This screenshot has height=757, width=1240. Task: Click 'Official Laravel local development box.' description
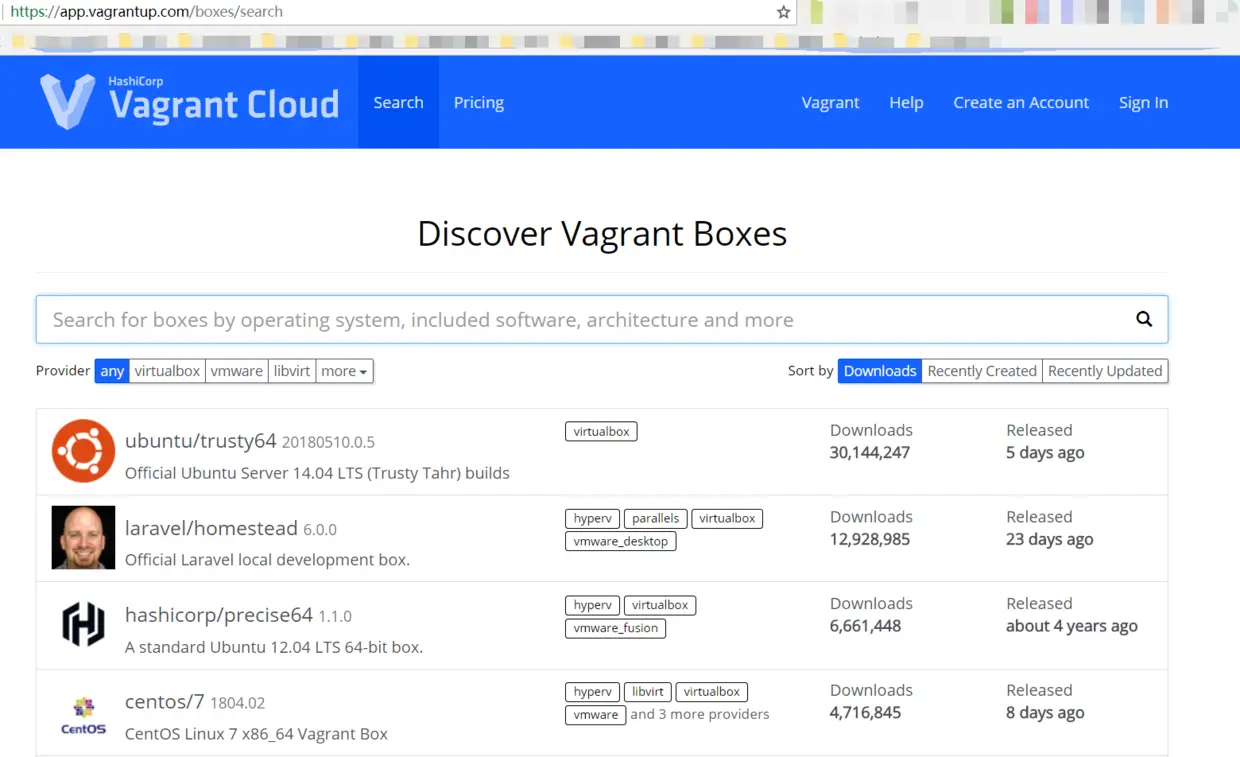(267, 560)
